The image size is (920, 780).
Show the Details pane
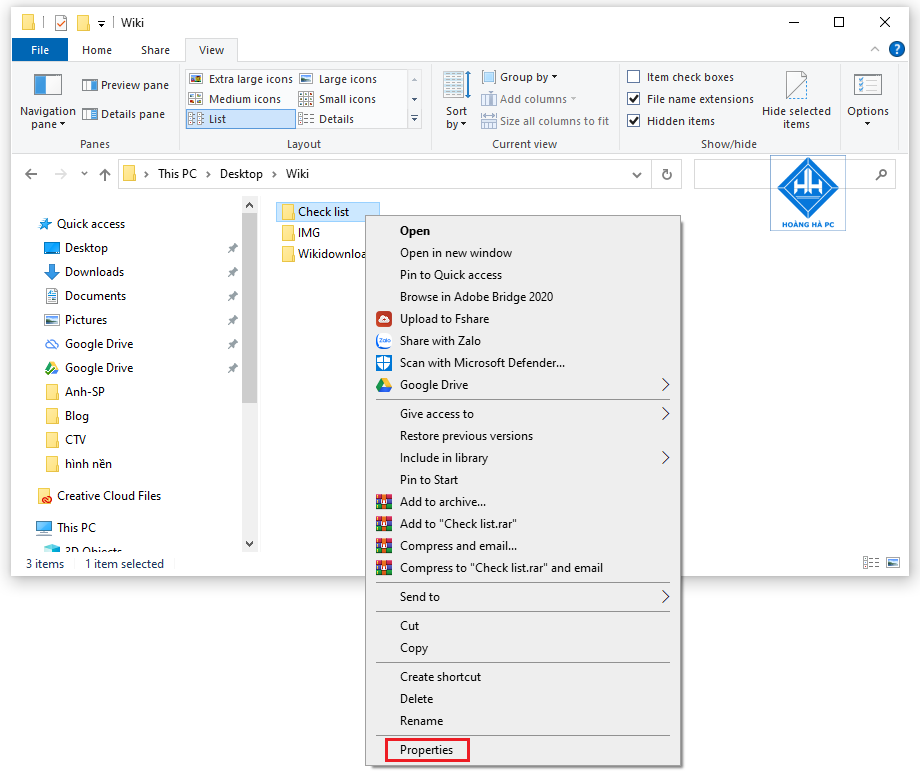pos(125,113)
